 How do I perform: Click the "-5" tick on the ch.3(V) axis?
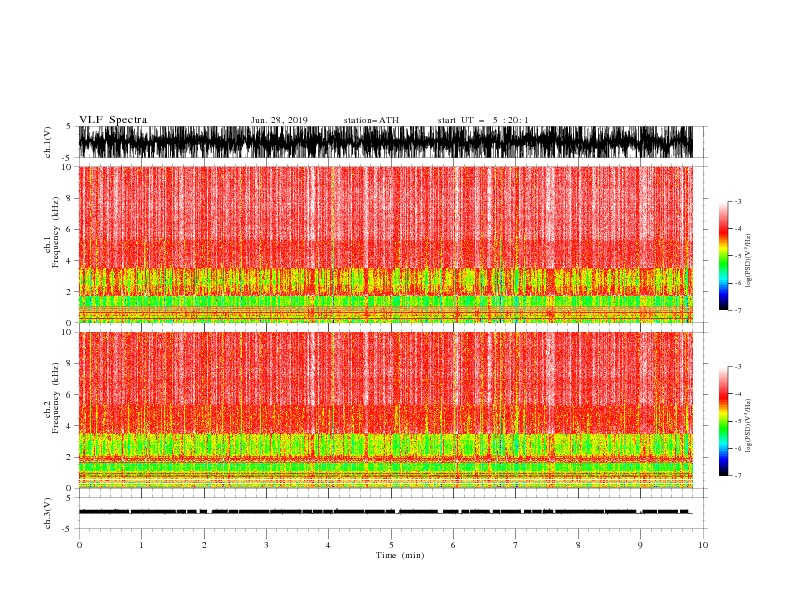68,529
